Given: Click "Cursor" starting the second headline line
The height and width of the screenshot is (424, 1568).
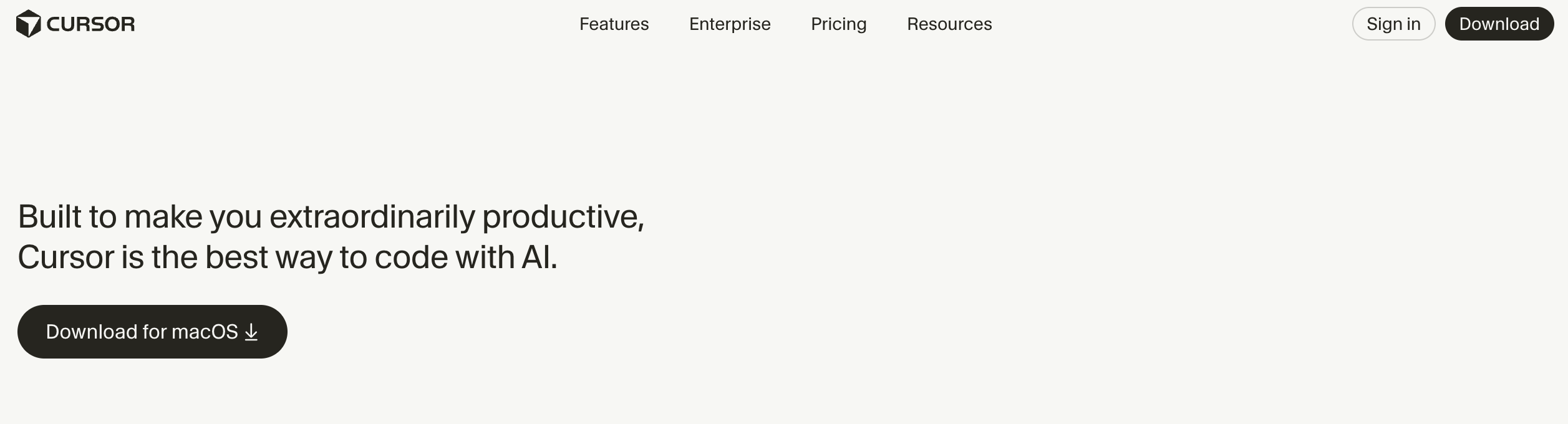Looking at the screenshot, I should [65, 257].
